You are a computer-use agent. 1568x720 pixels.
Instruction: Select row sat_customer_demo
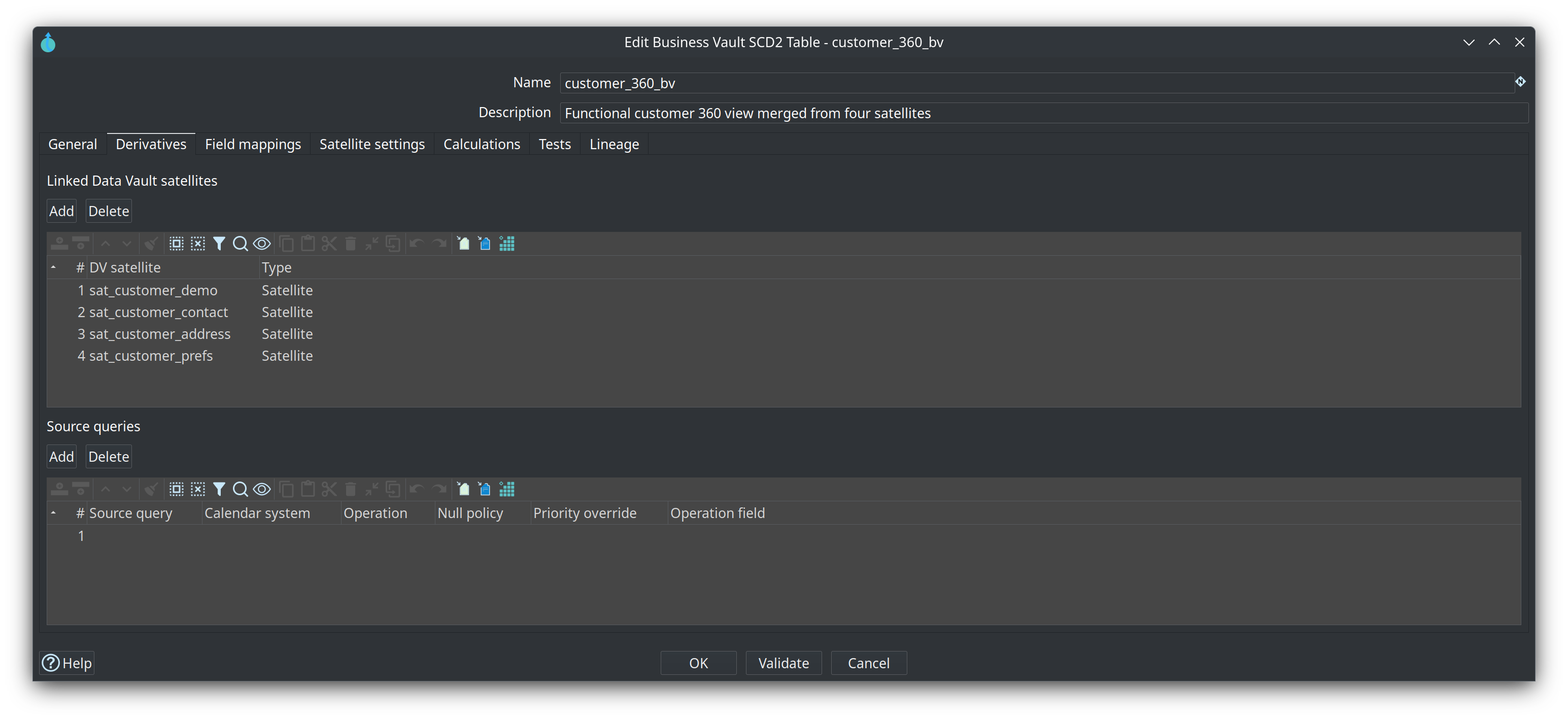click(x=783, y=290)
